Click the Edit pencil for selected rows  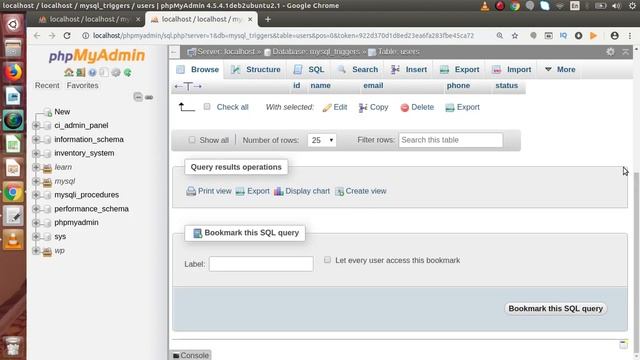335,107
